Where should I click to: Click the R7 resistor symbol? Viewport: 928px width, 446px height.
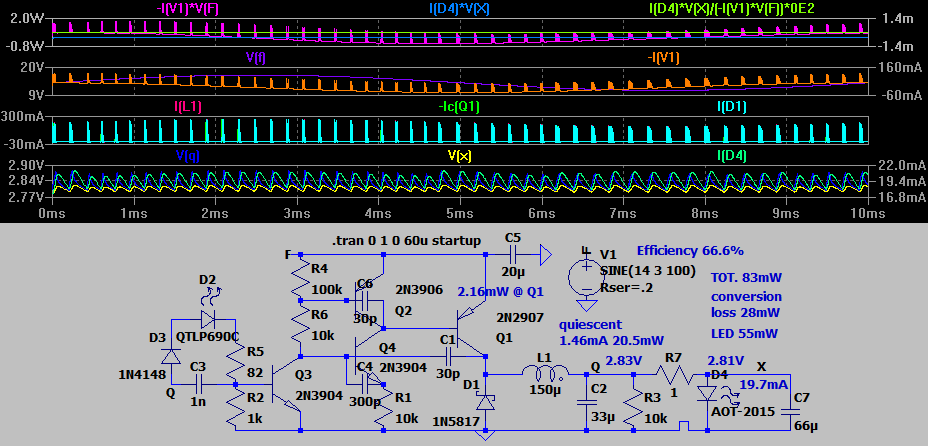click(x=674, y=378)
